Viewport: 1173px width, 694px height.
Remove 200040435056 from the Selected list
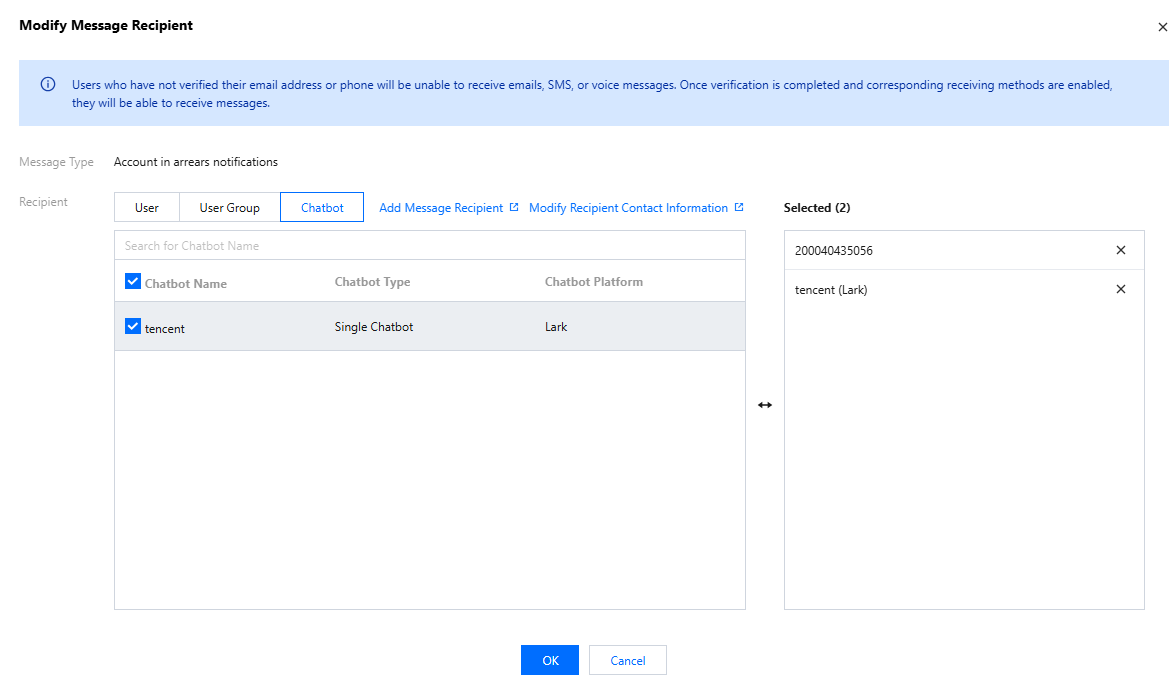pos(1120,251)
